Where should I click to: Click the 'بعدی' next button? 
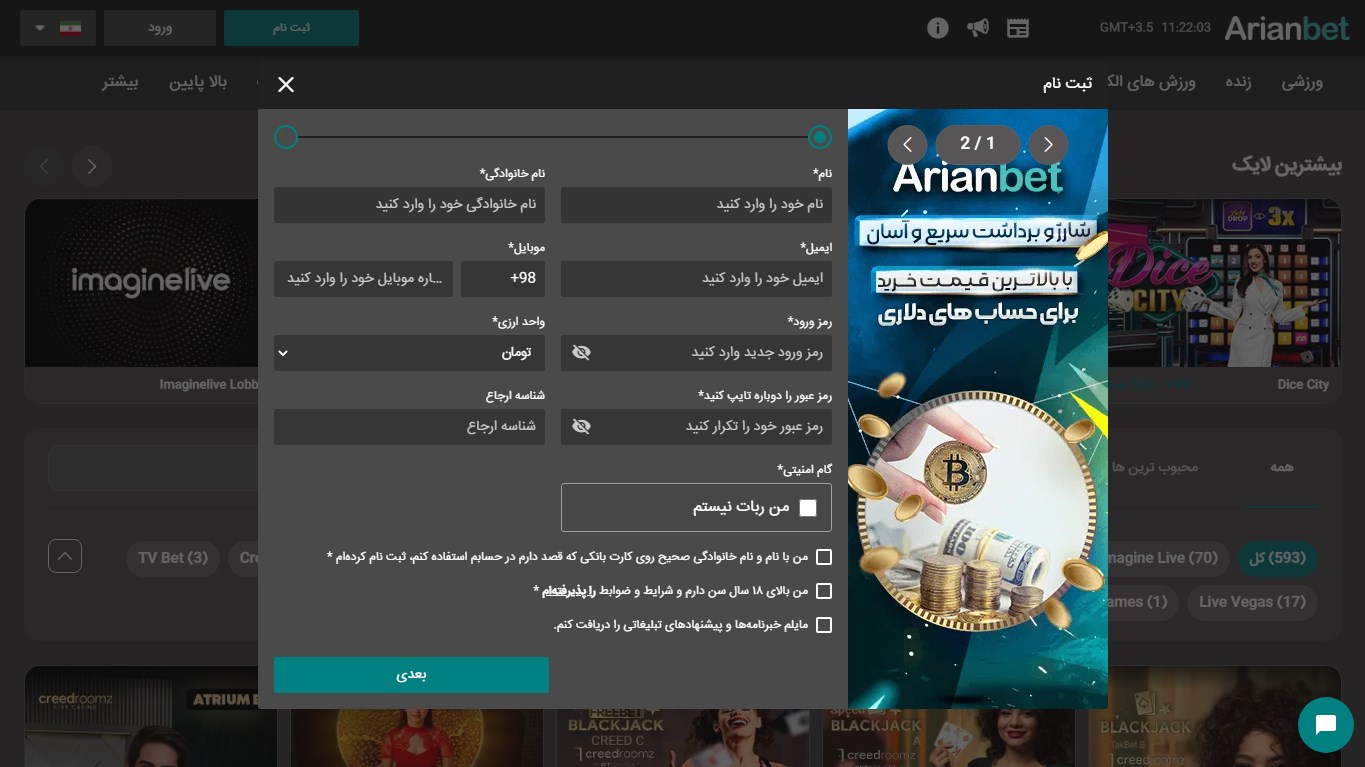(x=411, y=674)
